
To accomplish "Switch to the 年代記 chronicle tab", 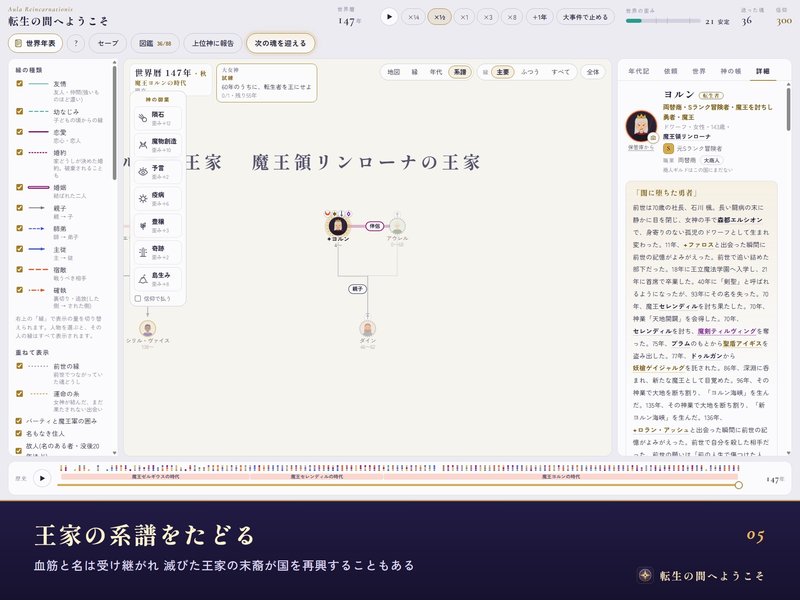I will (638, 71).
